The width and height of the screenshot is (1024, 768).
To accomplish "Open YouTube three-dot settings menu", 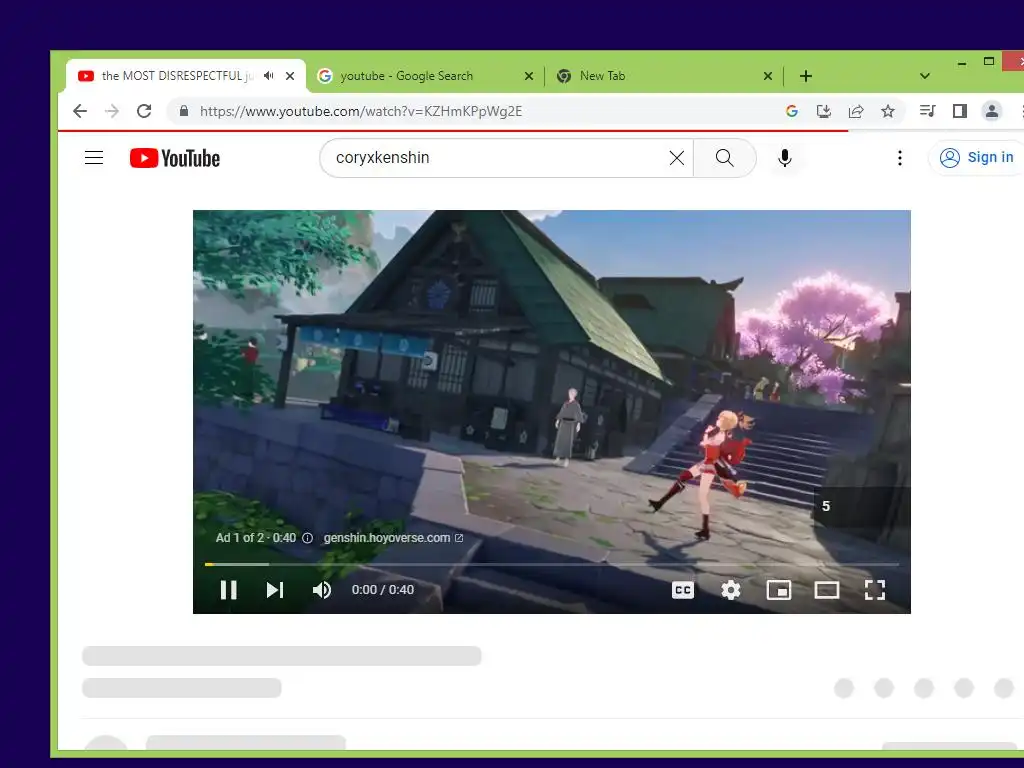I will point(900,157).
